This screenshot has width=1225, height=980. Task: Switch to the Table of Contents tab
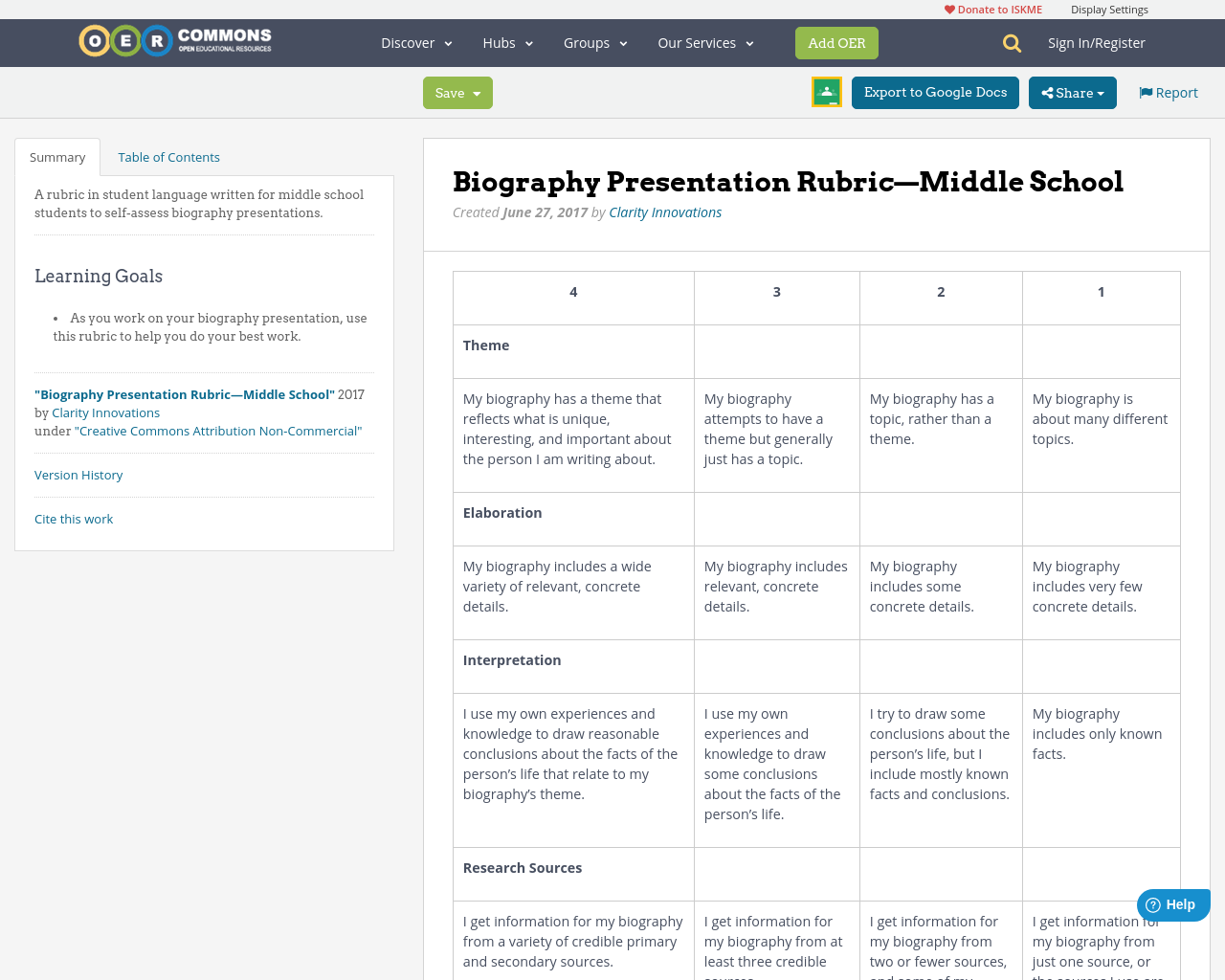click(168, 155)
